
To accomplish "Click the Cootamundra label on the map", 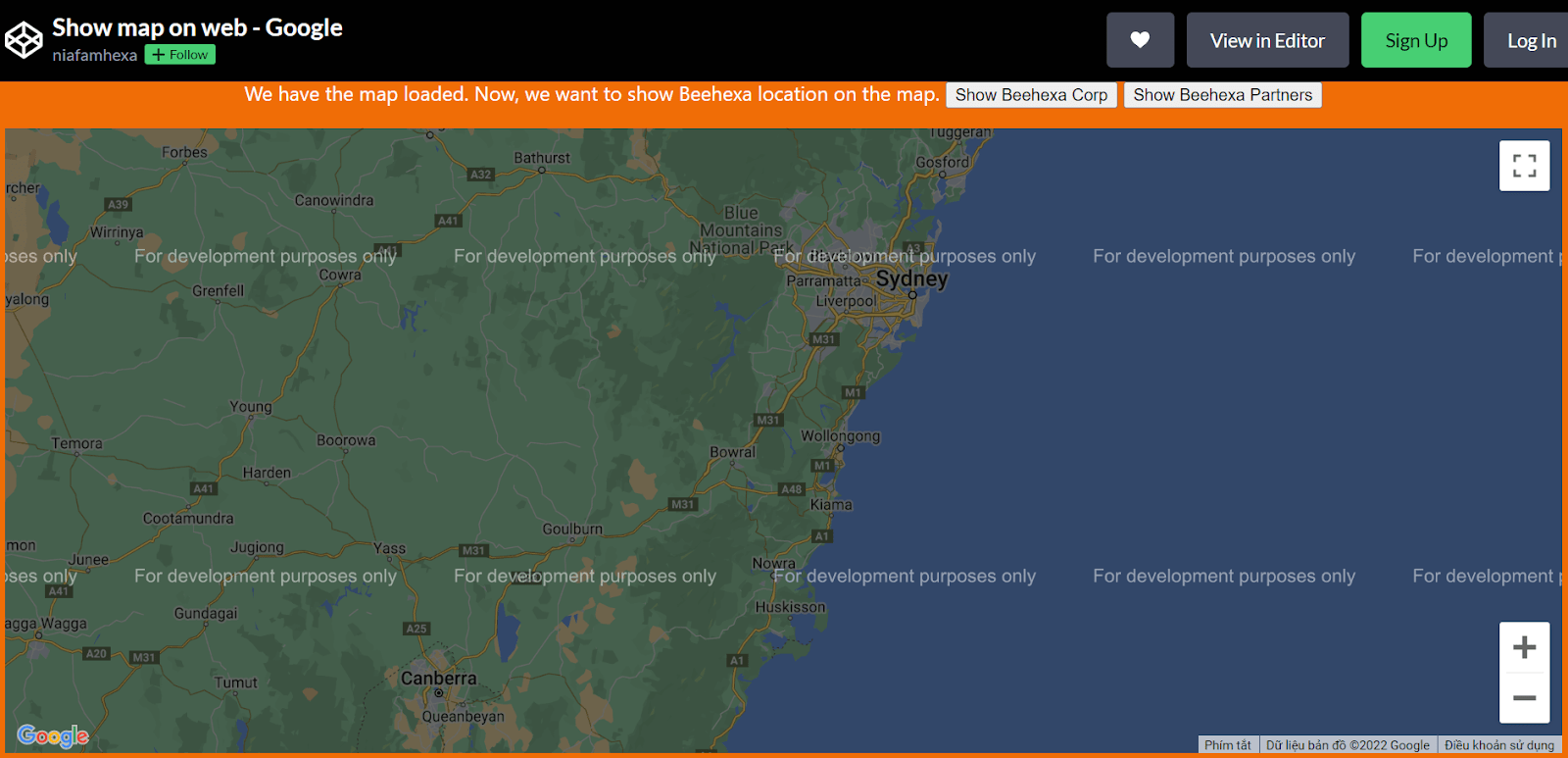I will click(x=188, y=519).
